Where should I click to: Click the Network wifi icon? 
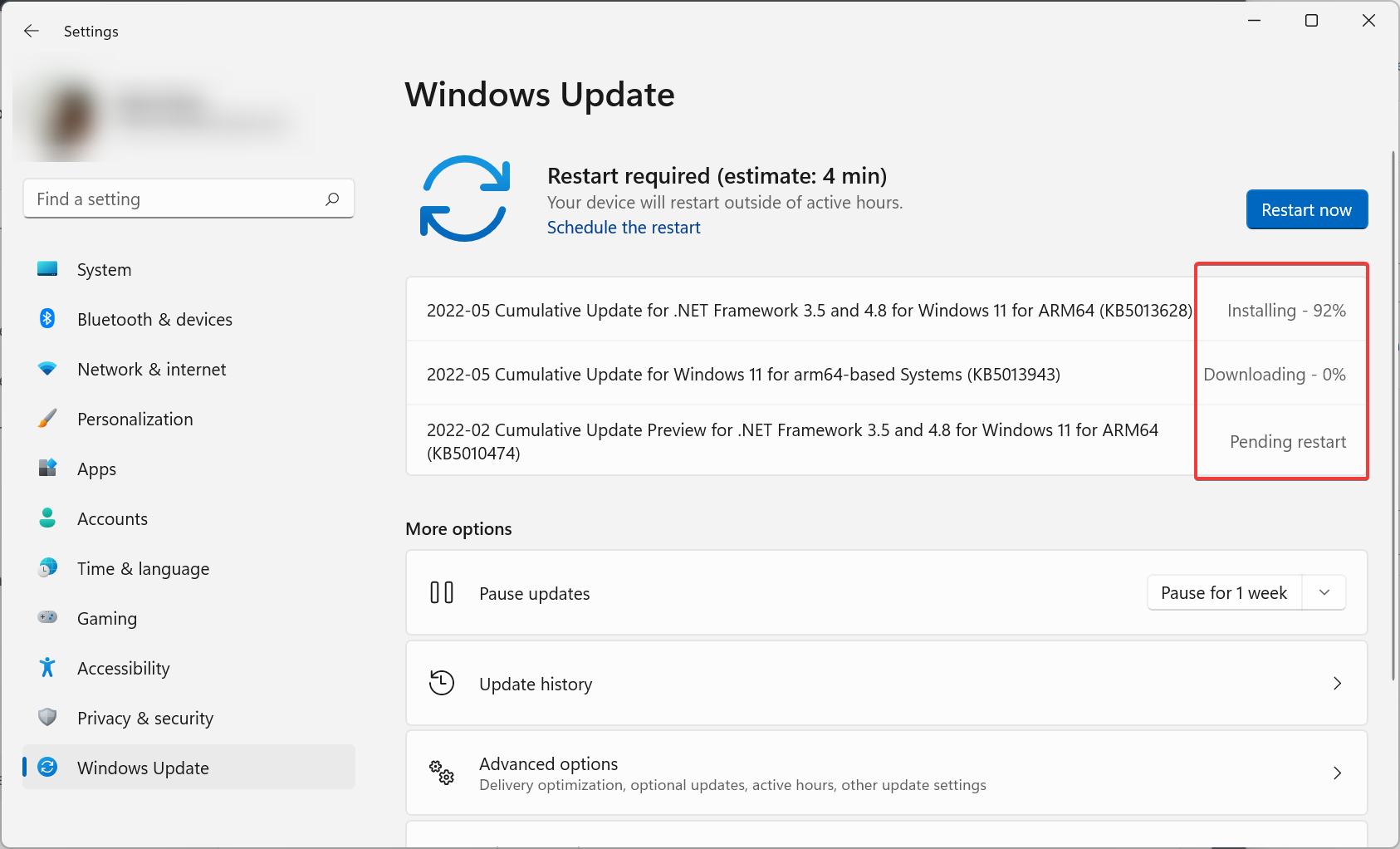(x=47, y=369)
